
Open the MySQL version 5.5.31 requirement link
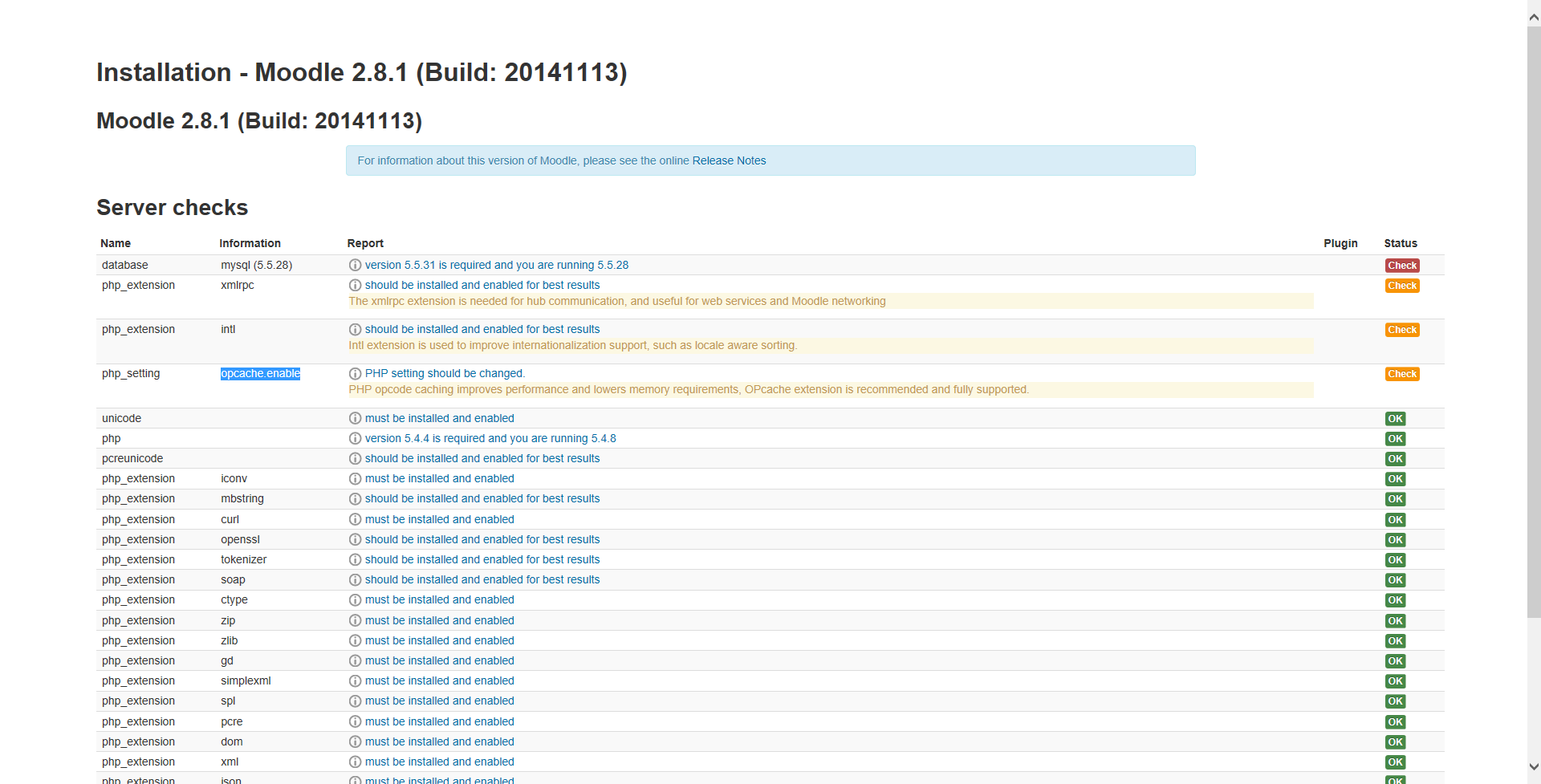point(497,265)
